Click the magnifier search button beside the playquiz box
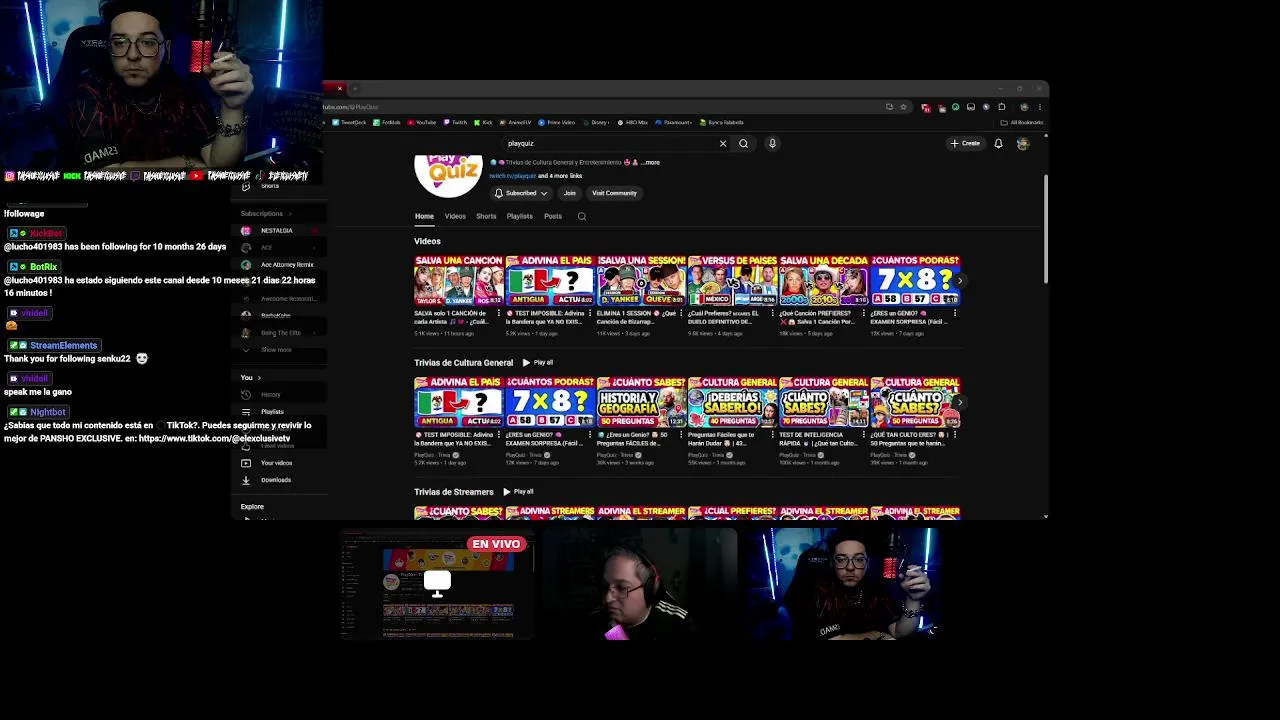Image resolution: width=1280 pixels, height=720 pixels. (x=743, y=143)
